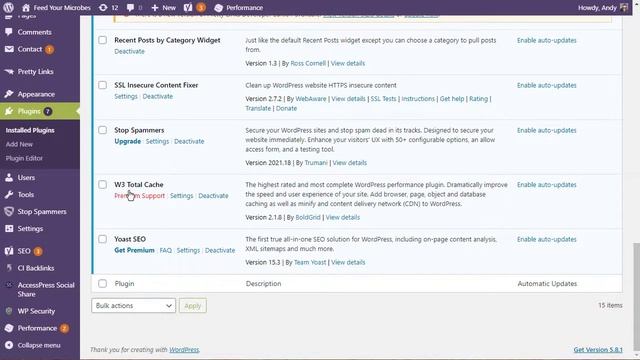Viewport: 640px width, 360px height.
Task: Open View details for W3 Total Cache
Action: pos(342,217)
